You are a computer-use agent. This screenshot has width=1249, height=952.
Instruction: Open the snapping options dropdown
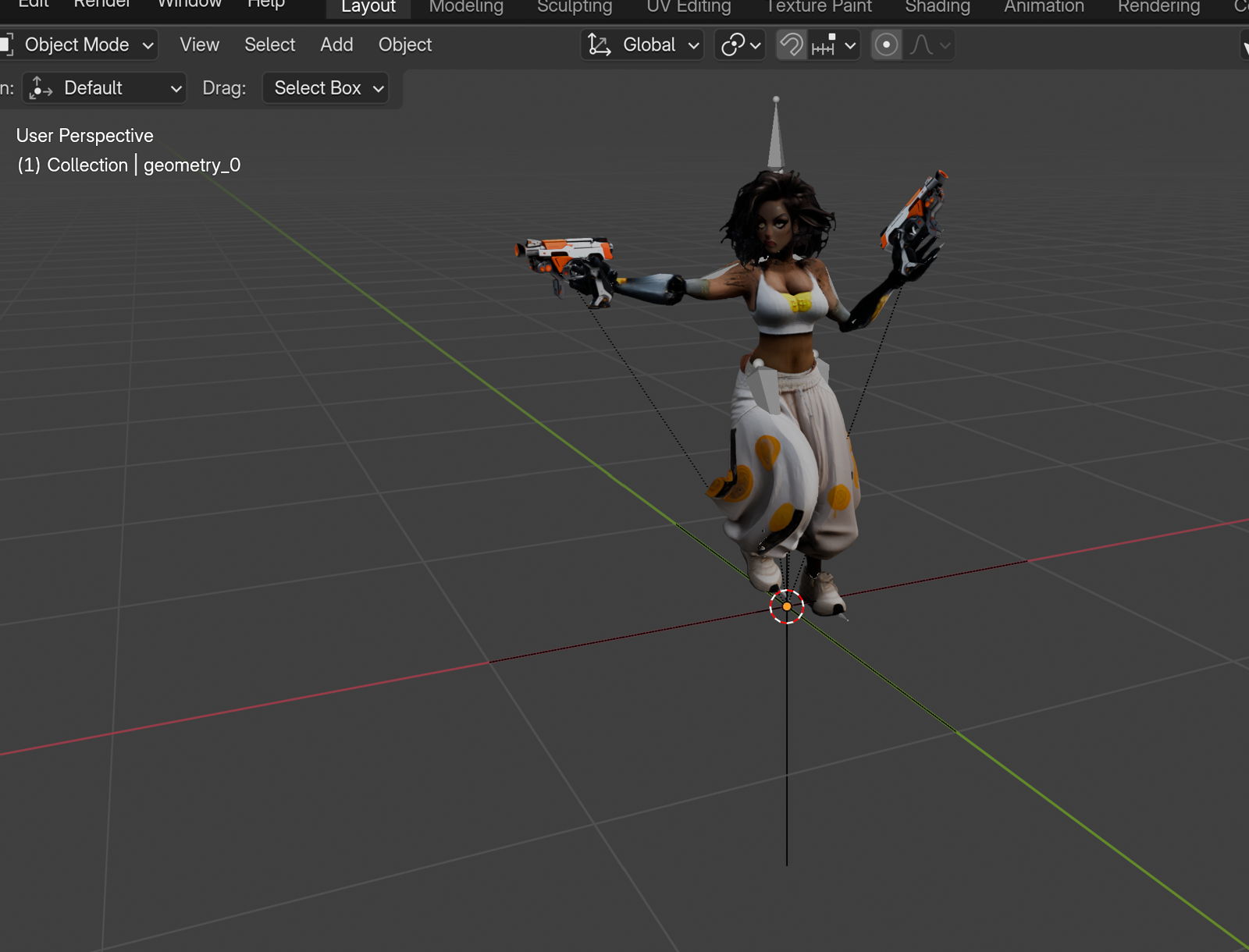(x=834, y=45)
